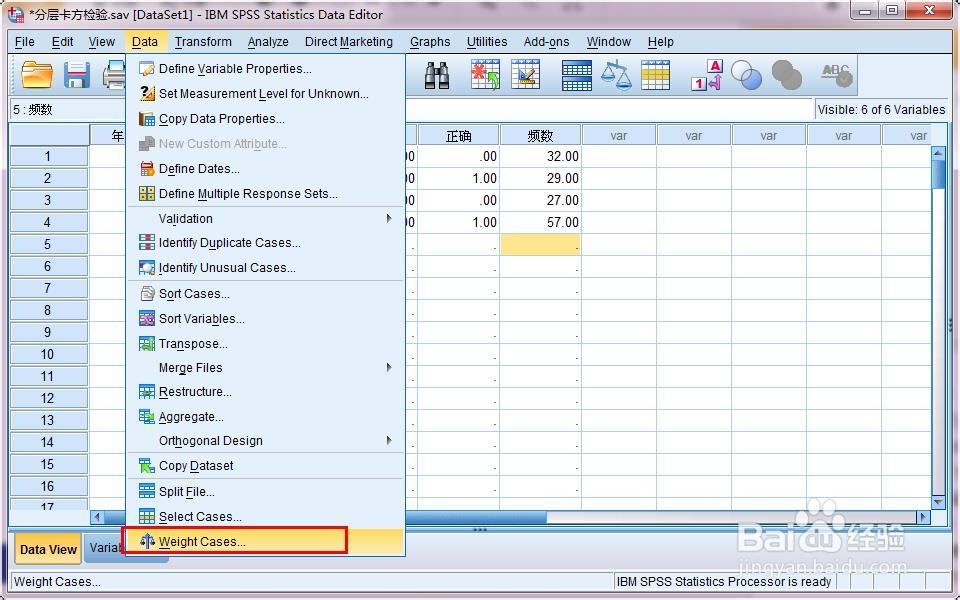Open the Window menu
Image resolution: width=960 pixels, height=600 pixels.
point(609,42)
